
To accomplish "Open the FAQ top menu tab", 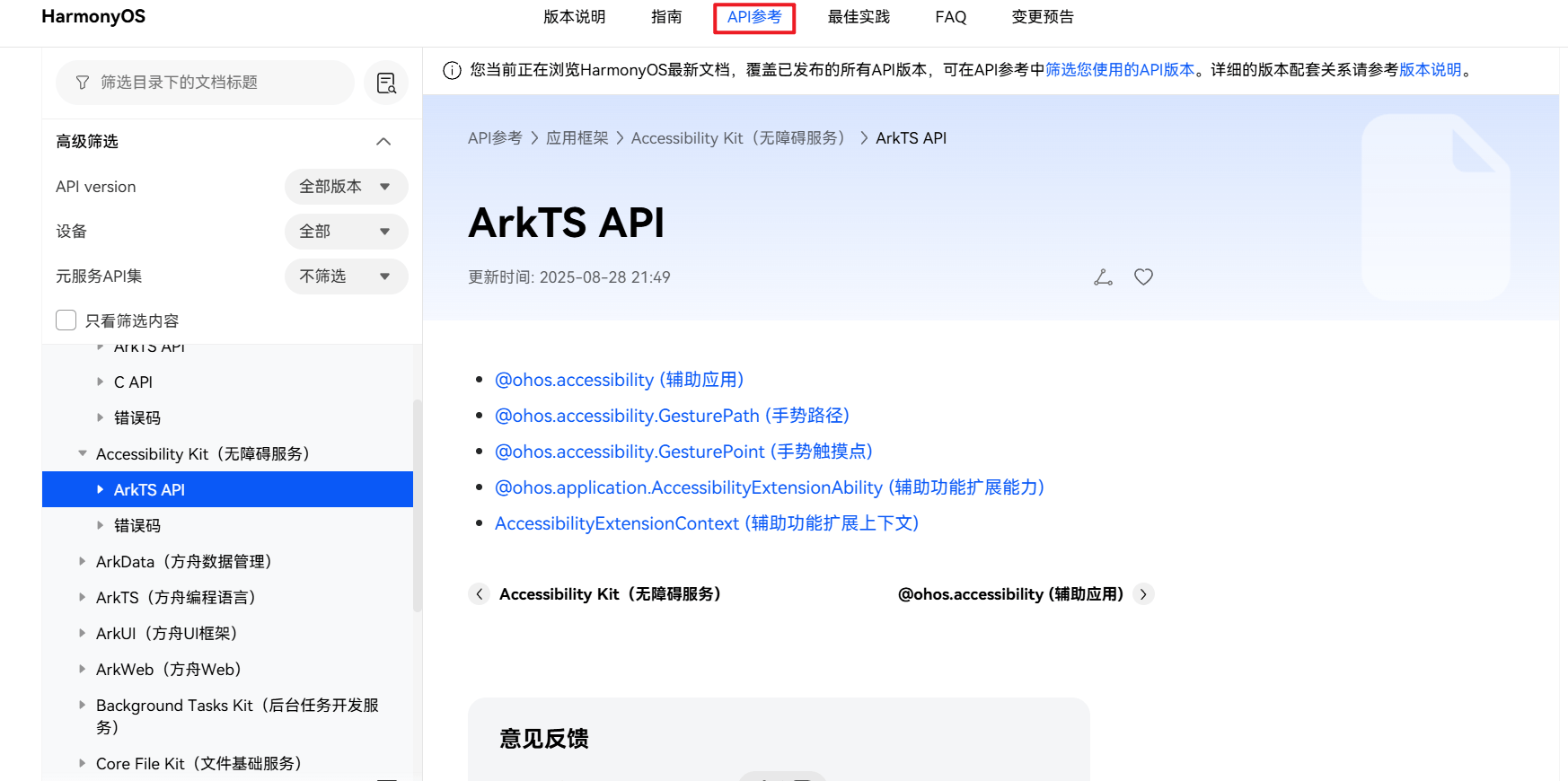I will pyautogui.click(x=951, y=17).
